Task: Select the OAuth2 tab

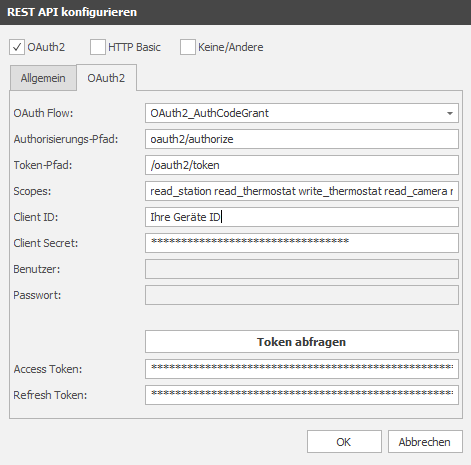Action: pos(106,78)
